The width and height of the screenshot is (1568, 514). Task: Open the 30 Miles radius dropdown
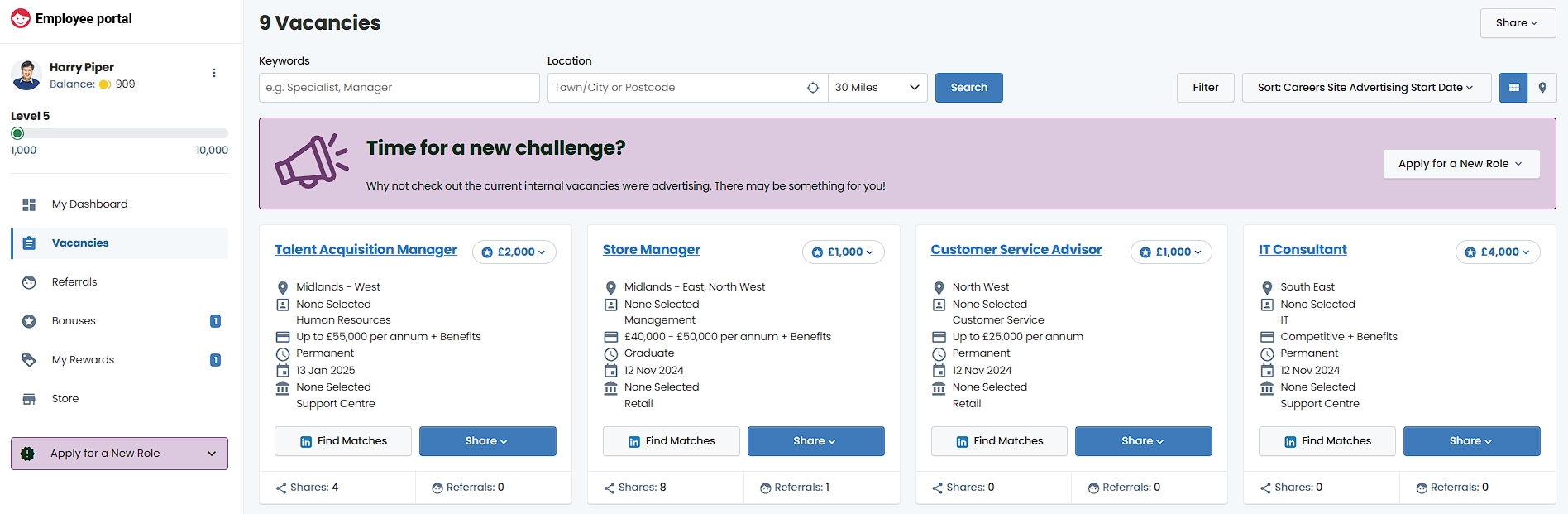(x=877, y=88)
